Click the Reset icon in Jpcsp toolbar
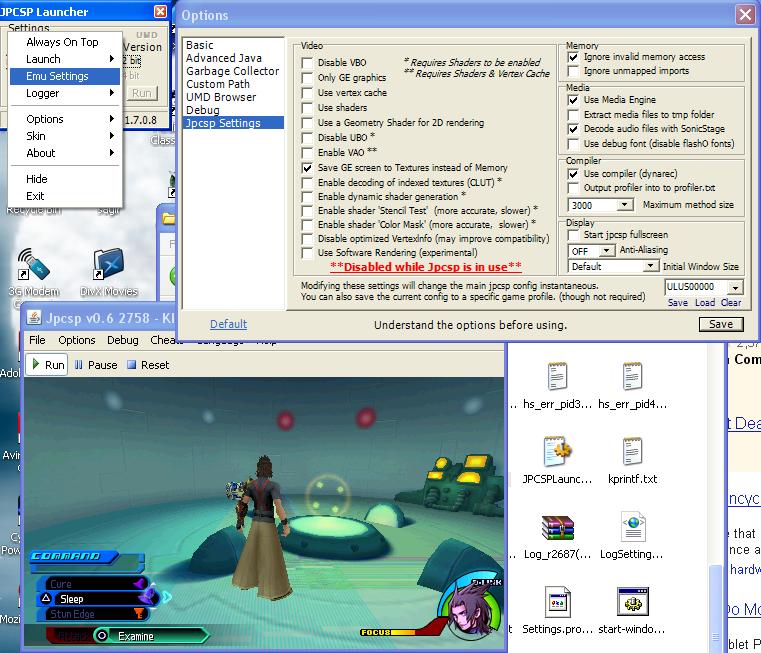 [x=131, y=365]
